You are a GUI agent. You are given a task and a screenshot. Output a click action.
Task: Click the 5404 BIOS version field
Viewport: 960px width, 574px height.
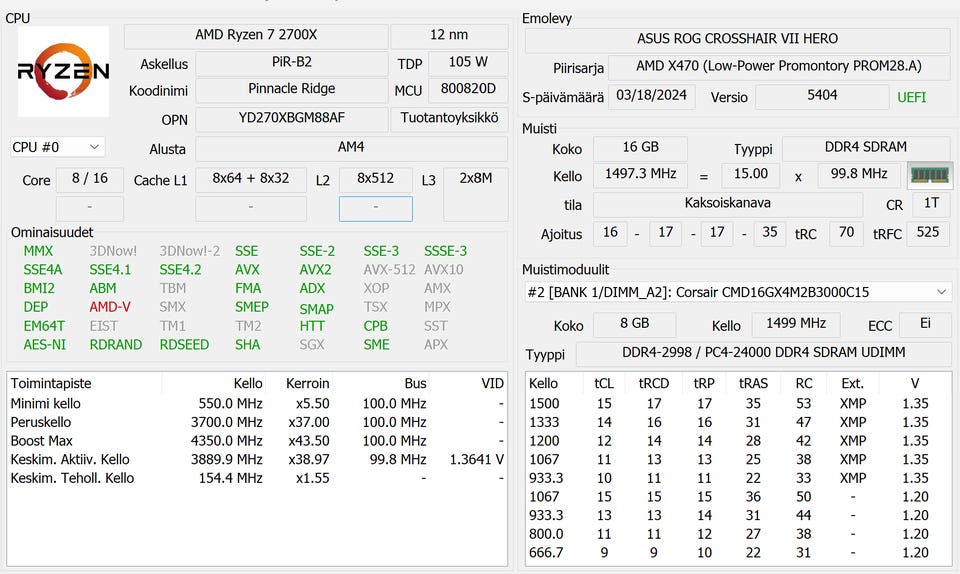coord(822,96)
